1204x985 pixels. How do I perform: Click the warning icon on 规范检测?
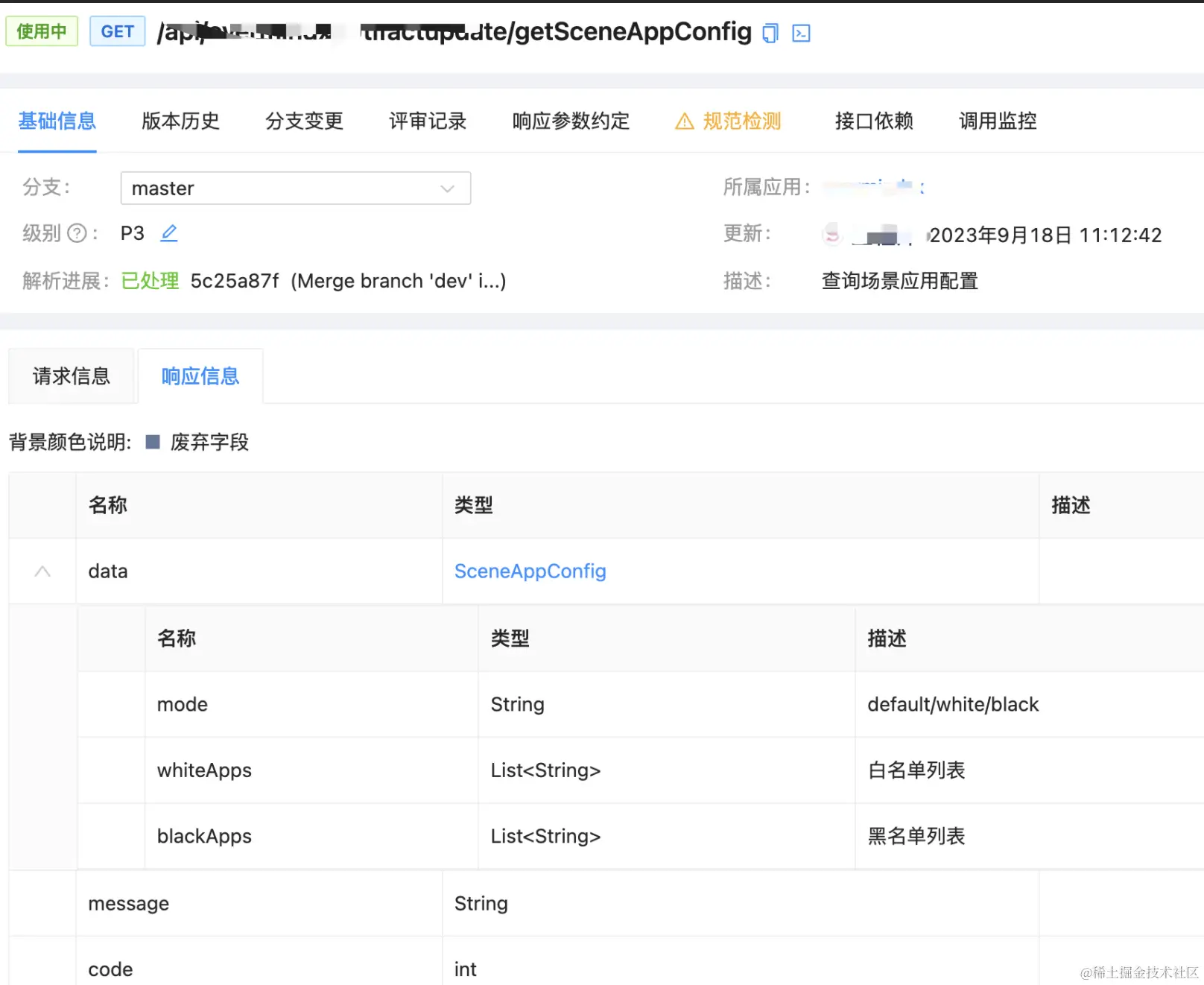coord(683,121)
